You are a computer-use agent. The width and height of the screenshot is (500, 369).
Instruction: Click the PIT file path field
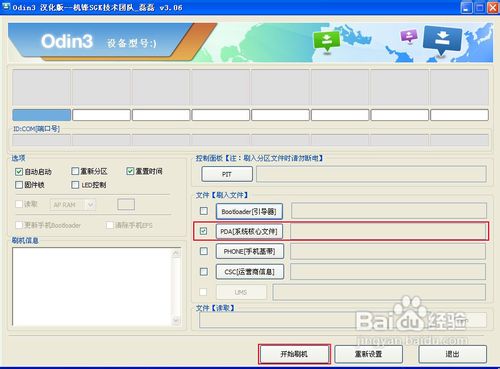(x=371, y=174)
